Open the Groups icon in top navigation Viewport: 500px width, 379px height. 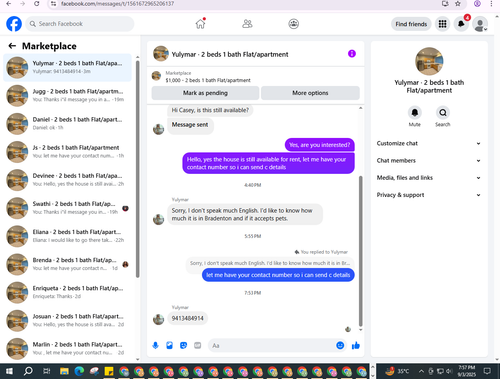(x=293, y=24)
